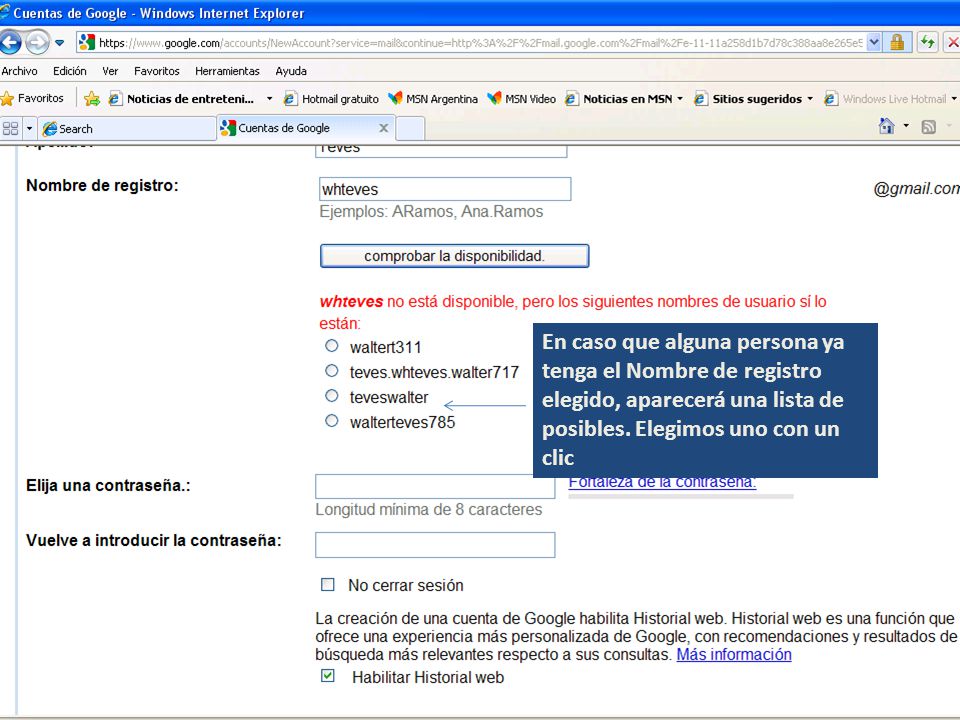Go to the home page icon
Image resolution: width=960 pixels, height=720 pixels.
[x=887, y=126]
